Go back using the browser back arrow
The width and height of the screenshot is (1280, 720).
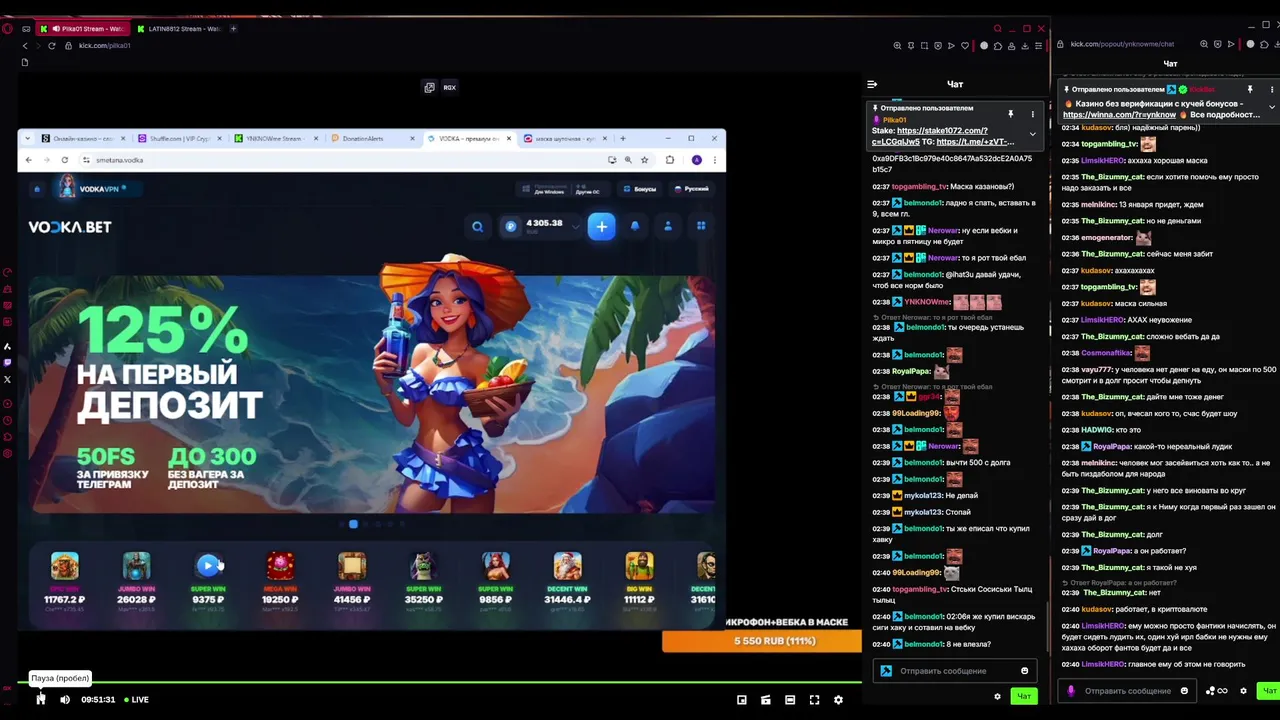(x=25, y=46)
